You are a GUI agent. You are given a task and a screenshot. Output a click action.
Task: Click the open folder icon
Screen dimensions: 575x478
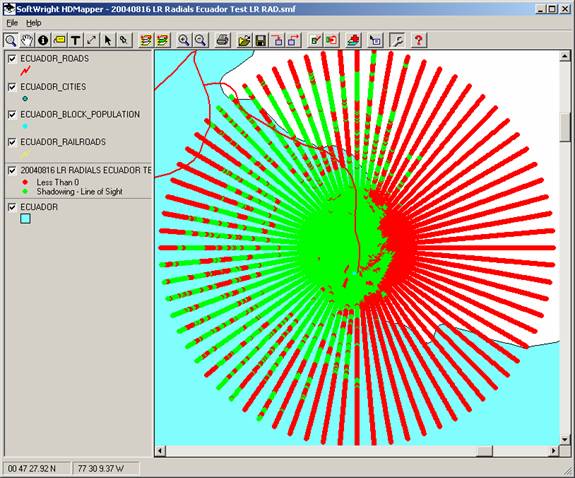245,40
